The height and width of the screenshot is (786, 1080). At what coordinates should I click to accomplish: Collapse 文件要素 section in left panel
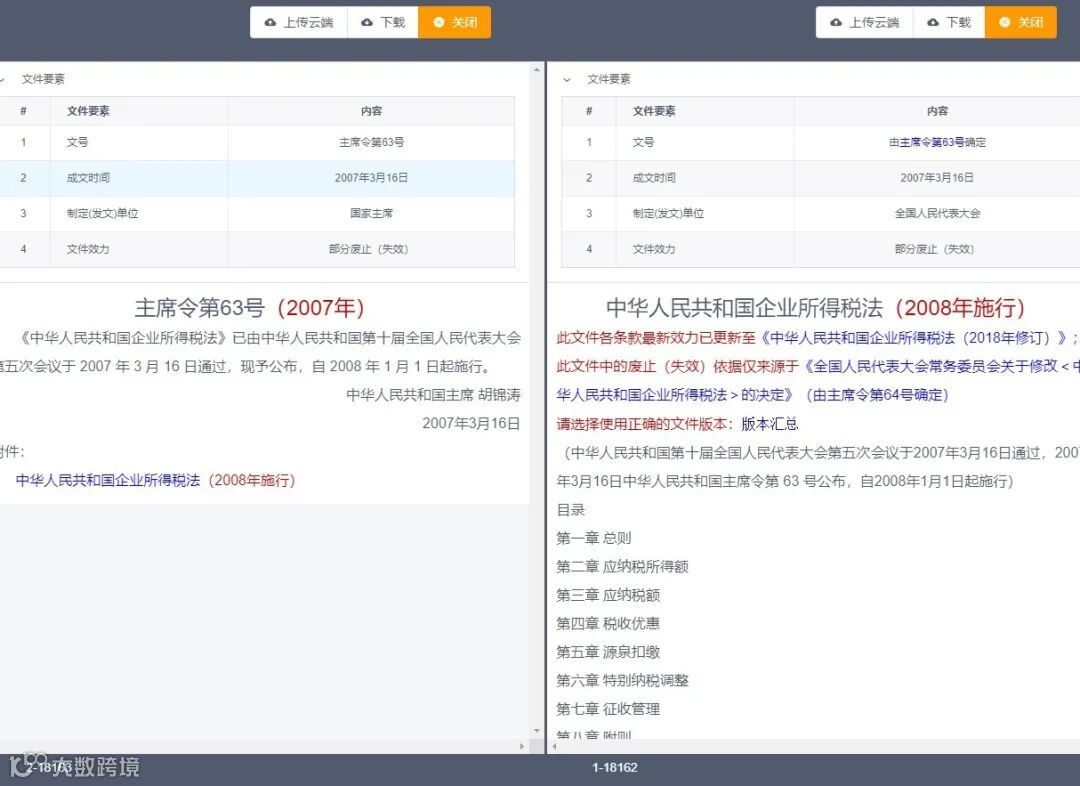click(3, 79)
